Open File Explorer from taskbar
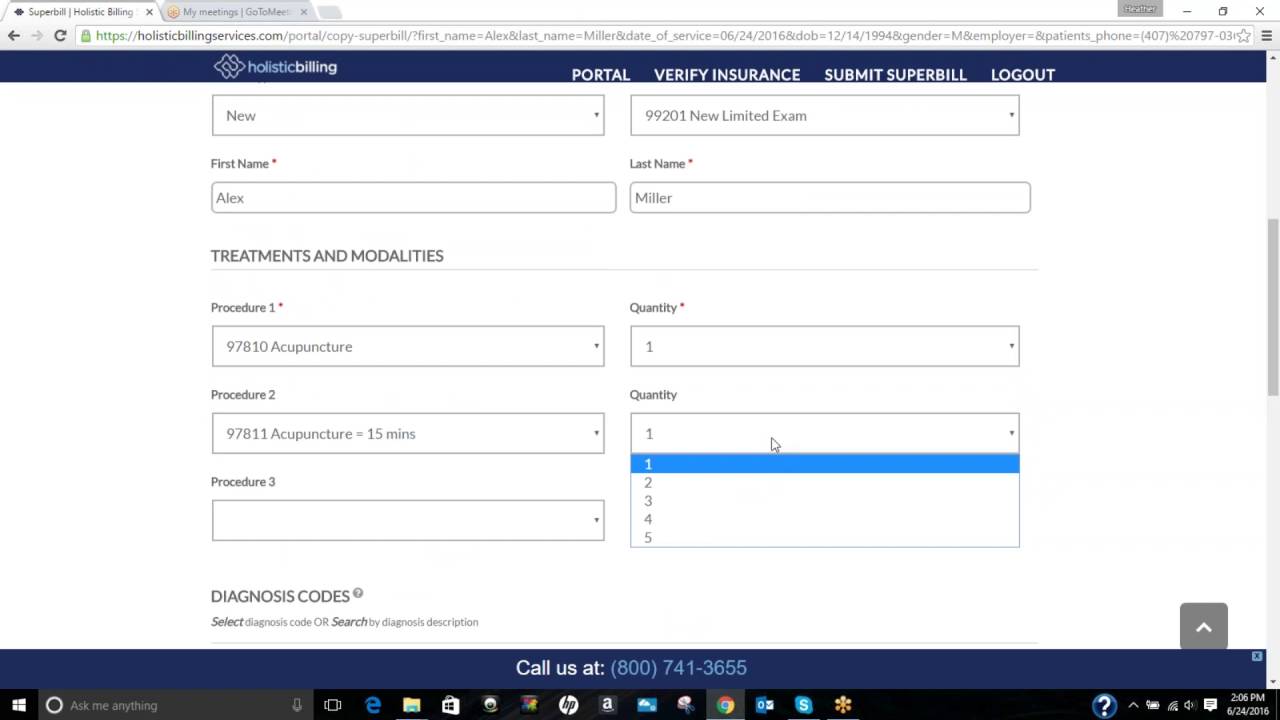Image resolution: width=1280 pixels, height=720 pixels. click(x=411, y=705)
